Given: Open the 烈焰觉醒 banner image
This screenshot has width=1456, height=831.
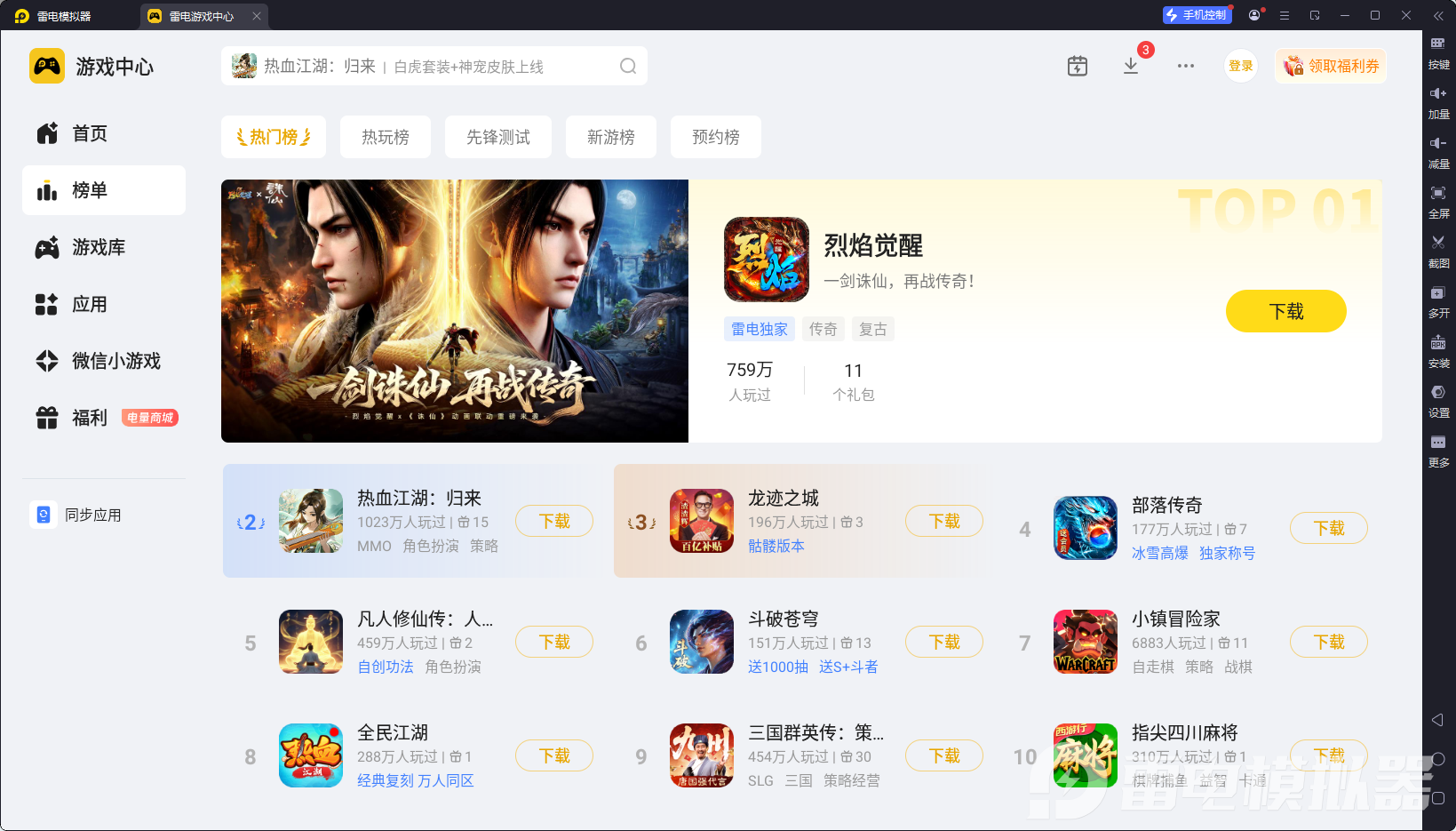Looking at the screenshot, I should coord(455,311).
